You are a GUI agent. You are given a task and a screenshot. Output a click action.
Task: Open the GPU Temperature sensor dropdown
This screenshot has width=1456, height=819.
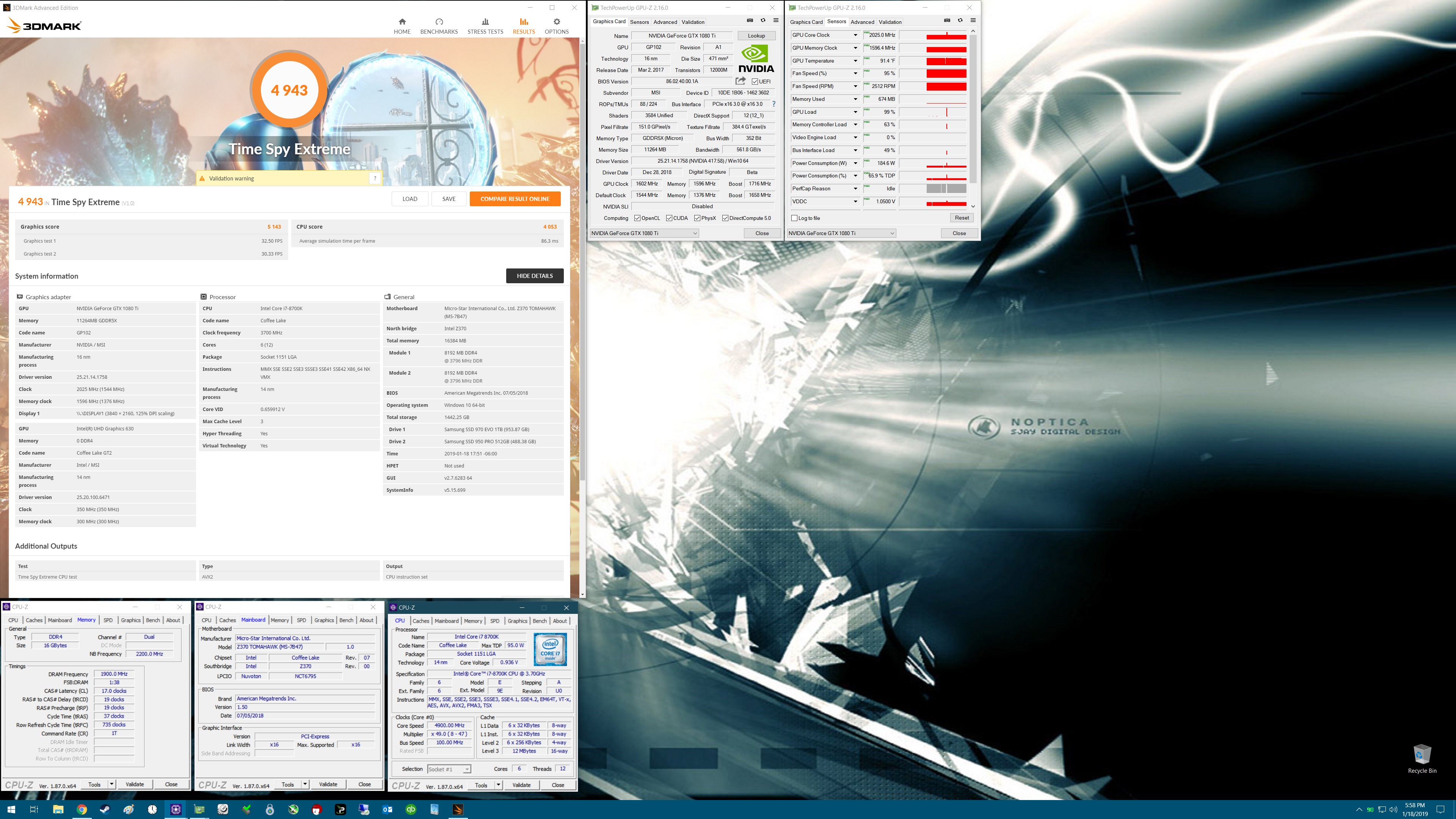pyautogui.click(x=855, y=61)
